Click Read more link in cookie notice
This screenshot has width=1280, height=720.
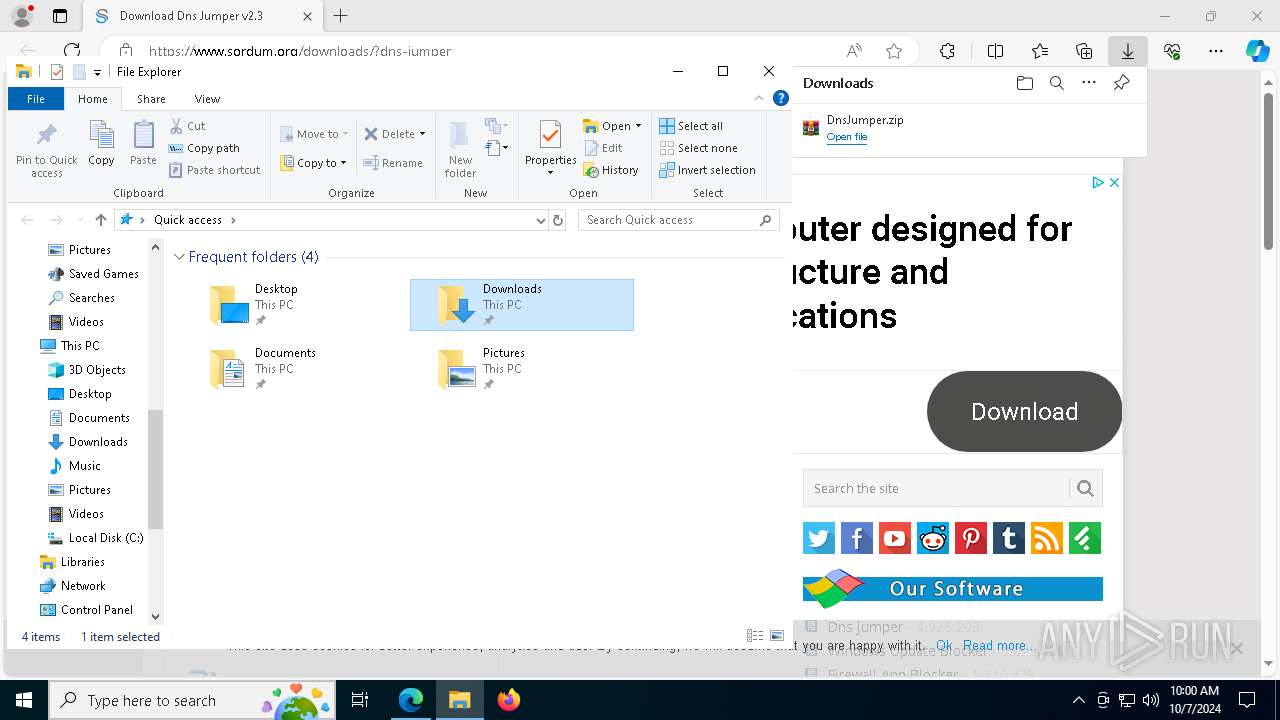(x=1000, y=646)
